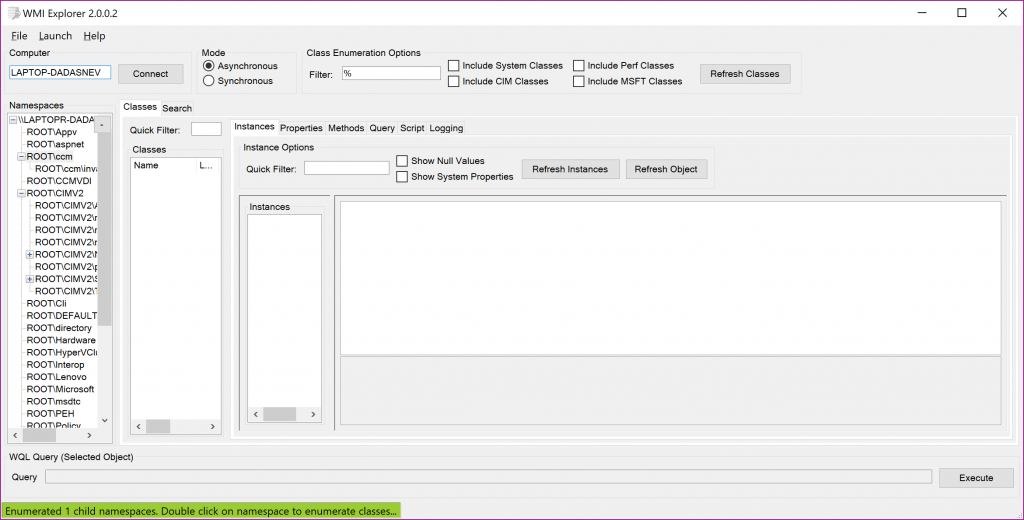
Task: Open the Query tab
Action: click(x=382, y=128)
